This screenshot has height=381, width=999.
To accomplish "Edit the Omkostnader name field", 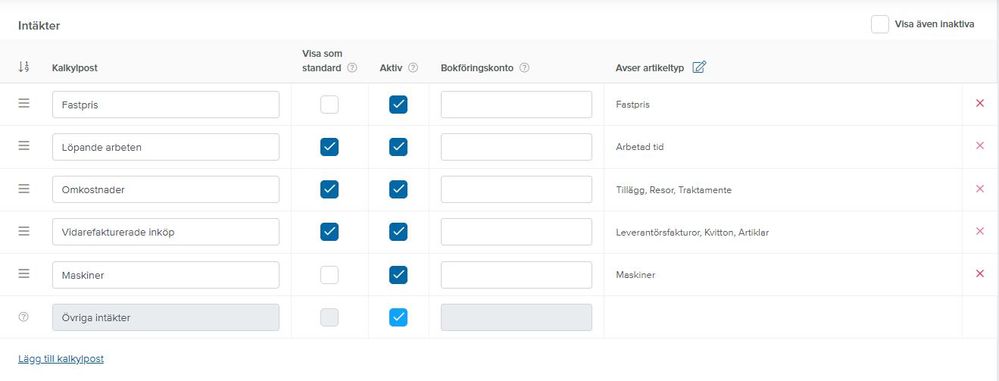I will (x=166, y=189).
